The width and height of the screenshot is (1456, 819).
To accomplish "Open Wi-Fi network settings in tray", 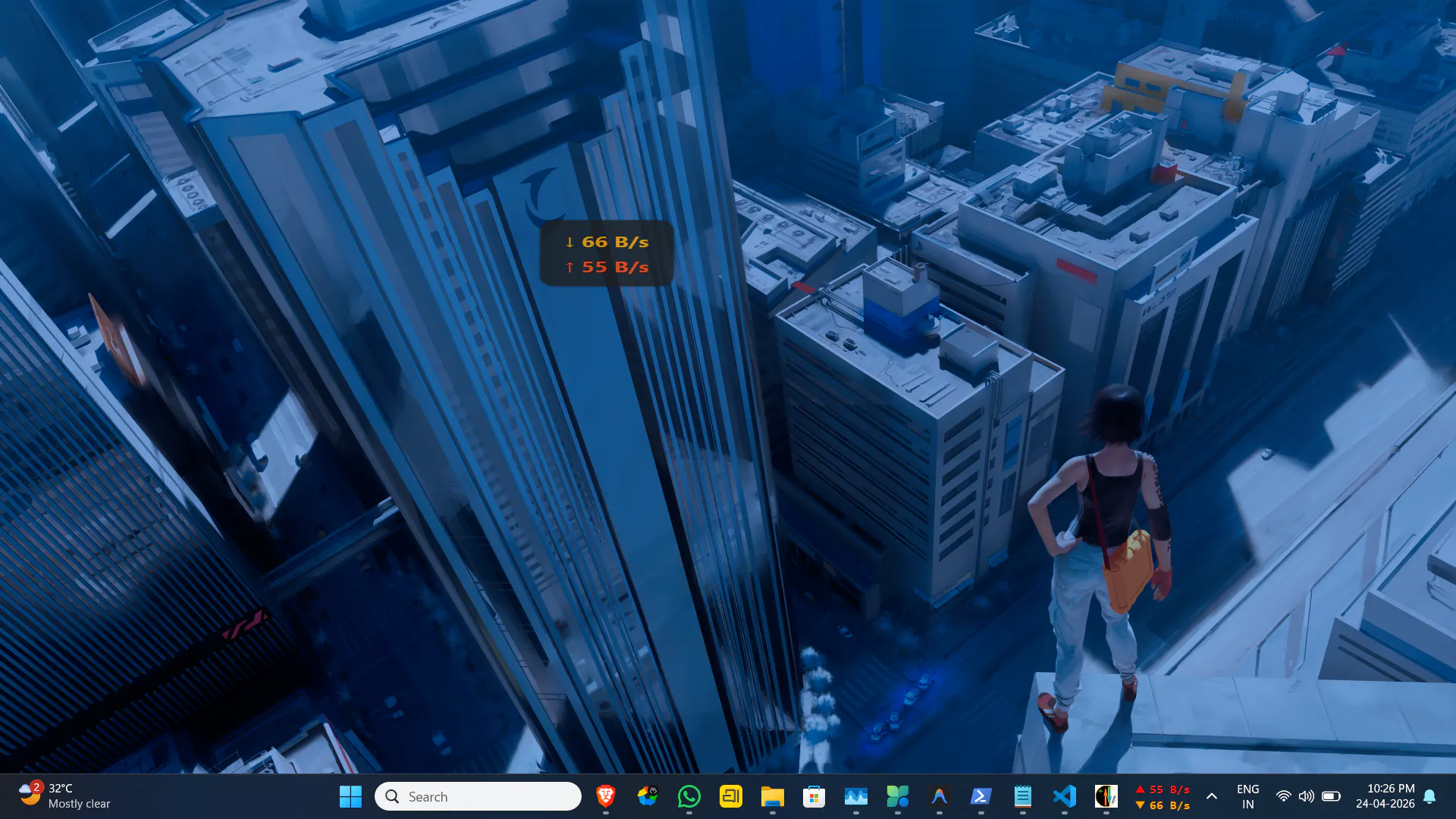I will point(1283,796).
